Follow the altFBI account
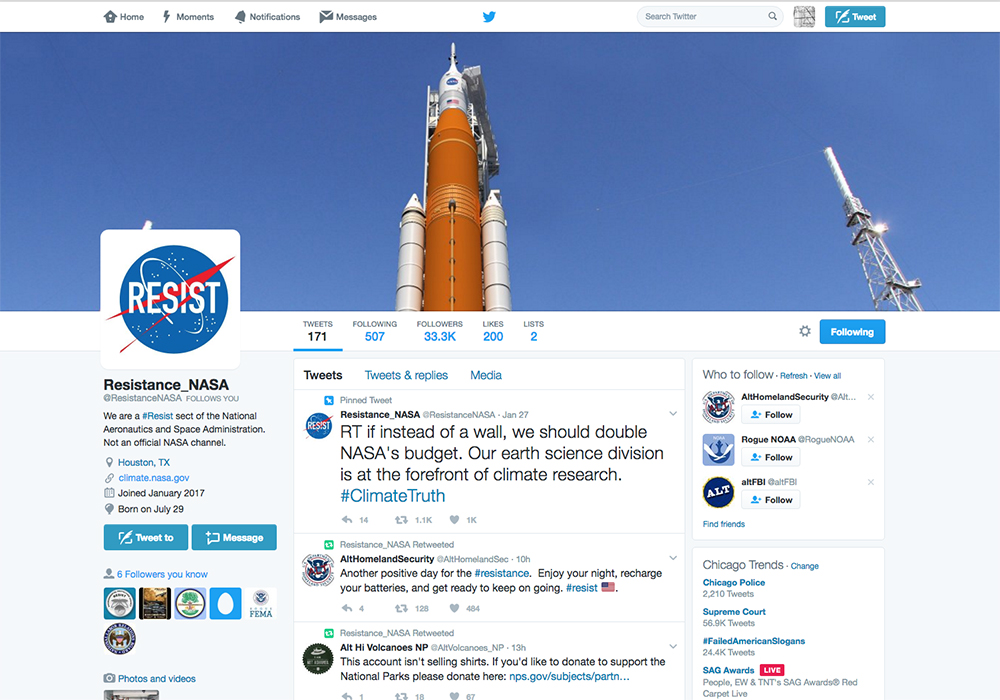The width and height of the screenshot is (1000, 700). (x=770, y=500)
